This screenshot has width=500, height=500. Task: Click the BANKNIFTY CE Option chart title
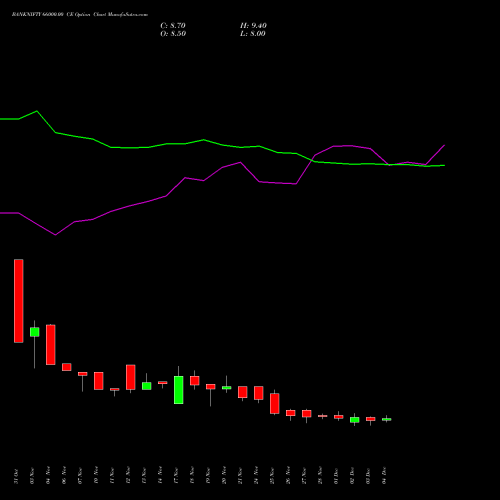(x=80, y=15)
